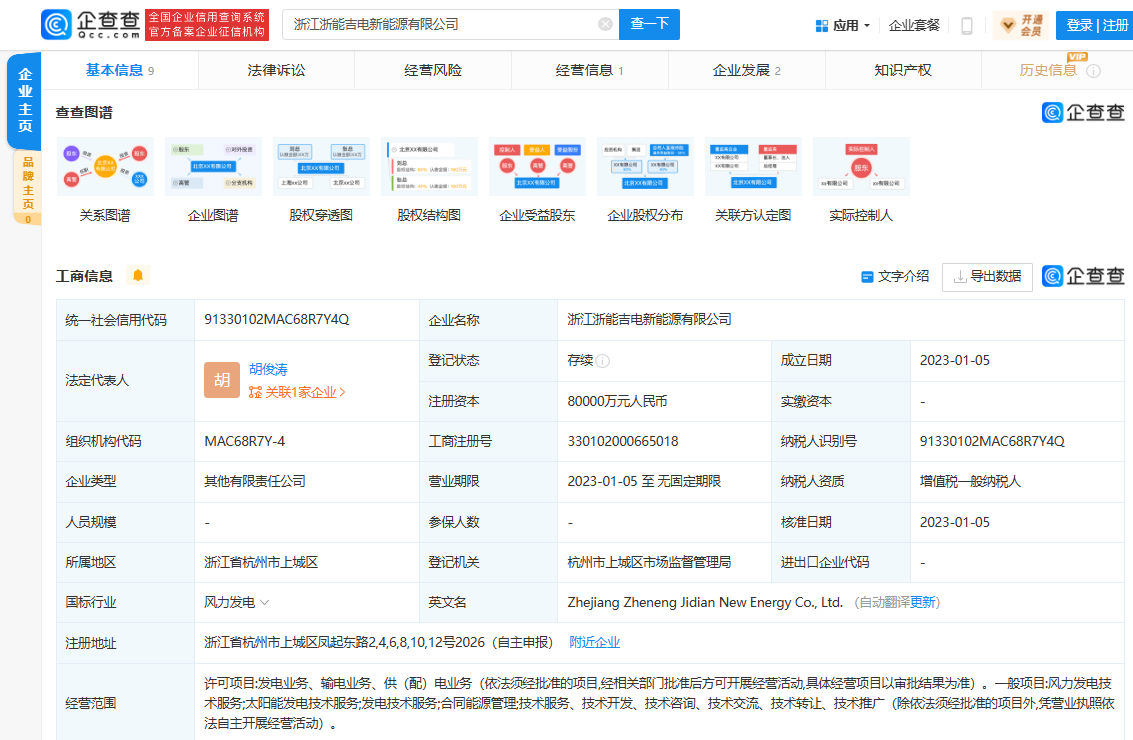Open the 应用 dropdown menu
The height and width of the screenshot is (740, 1133).
click(842, 25)
